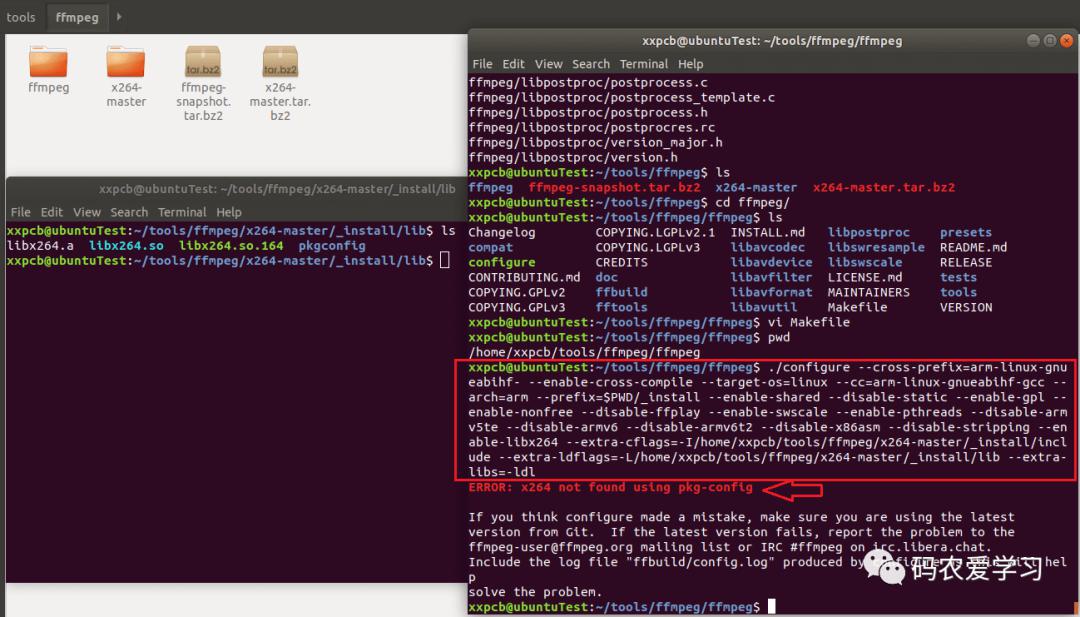
Task: Click the right terminal's bottom prompt cursor
Action: (x=771, y=607)
